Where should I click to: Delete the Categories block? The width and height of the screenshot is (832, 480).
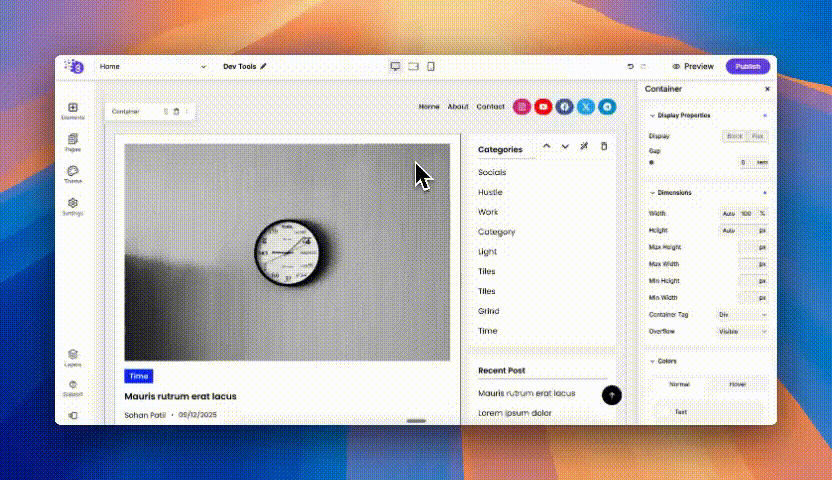point(604,146)
